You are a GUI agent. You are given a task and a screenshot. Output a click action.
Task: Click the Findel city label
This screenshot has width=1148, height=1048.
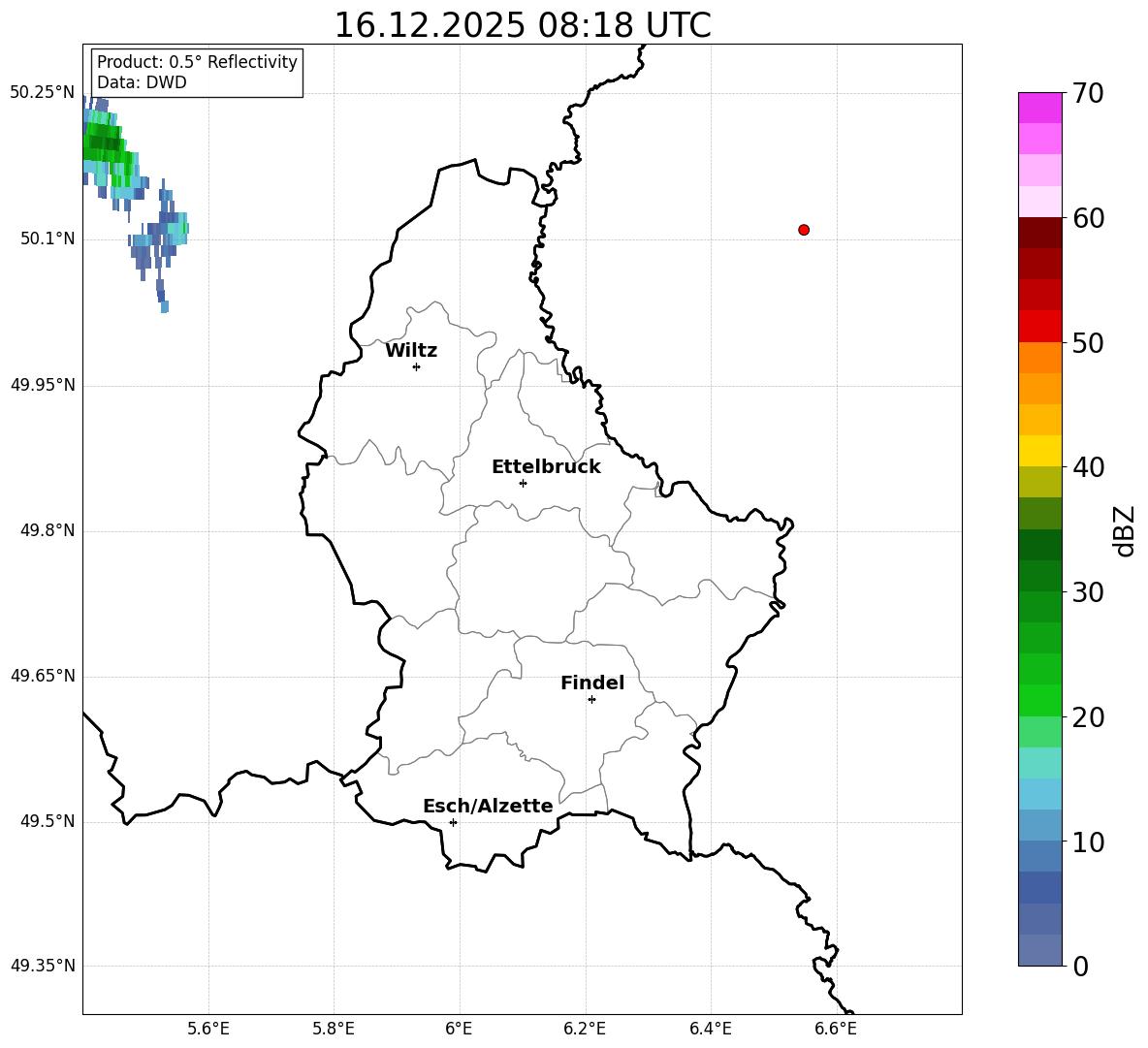tap(592, 683)
